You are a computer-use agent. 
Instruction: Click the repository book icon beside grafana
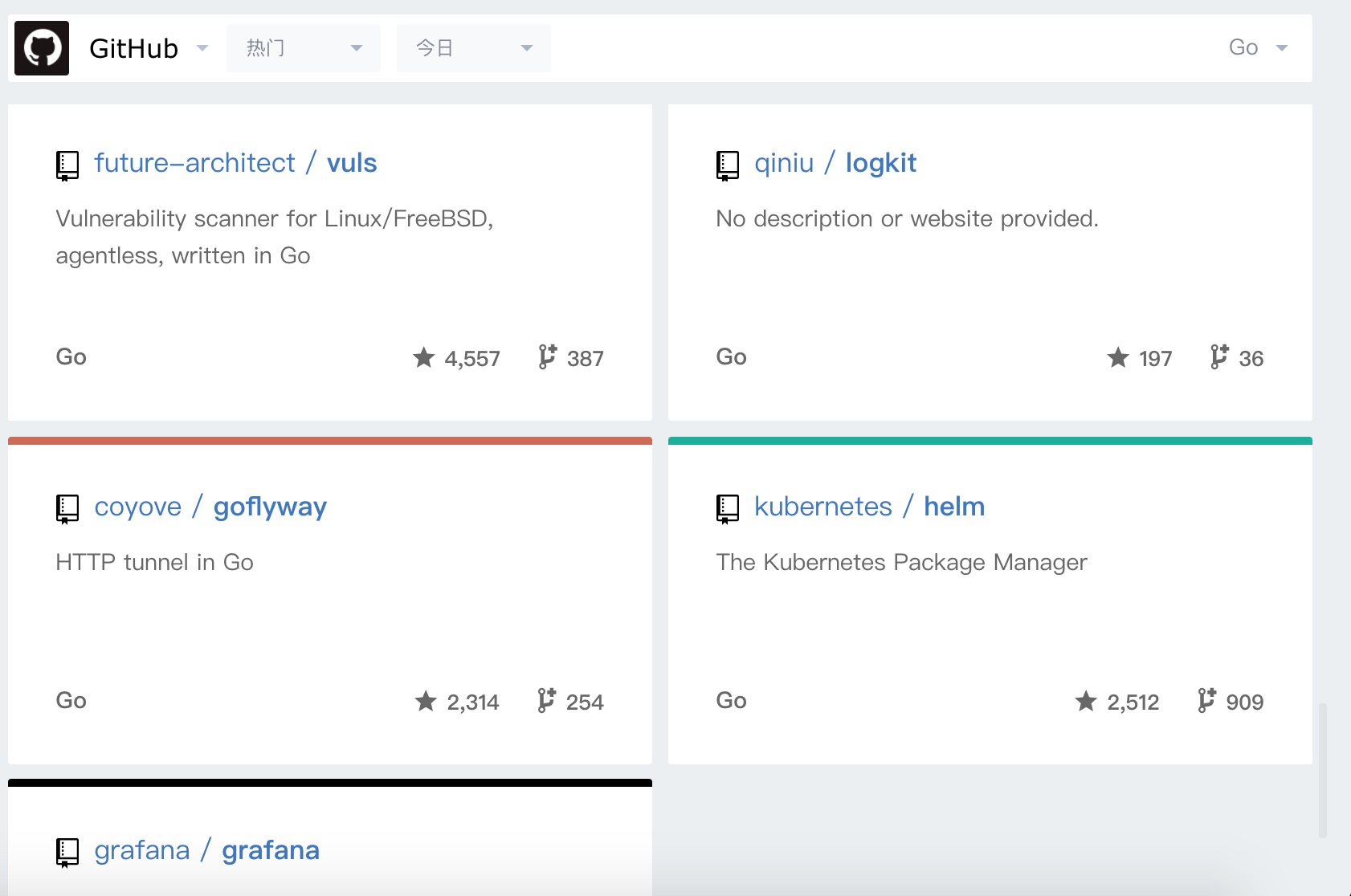tap(67, 853)
